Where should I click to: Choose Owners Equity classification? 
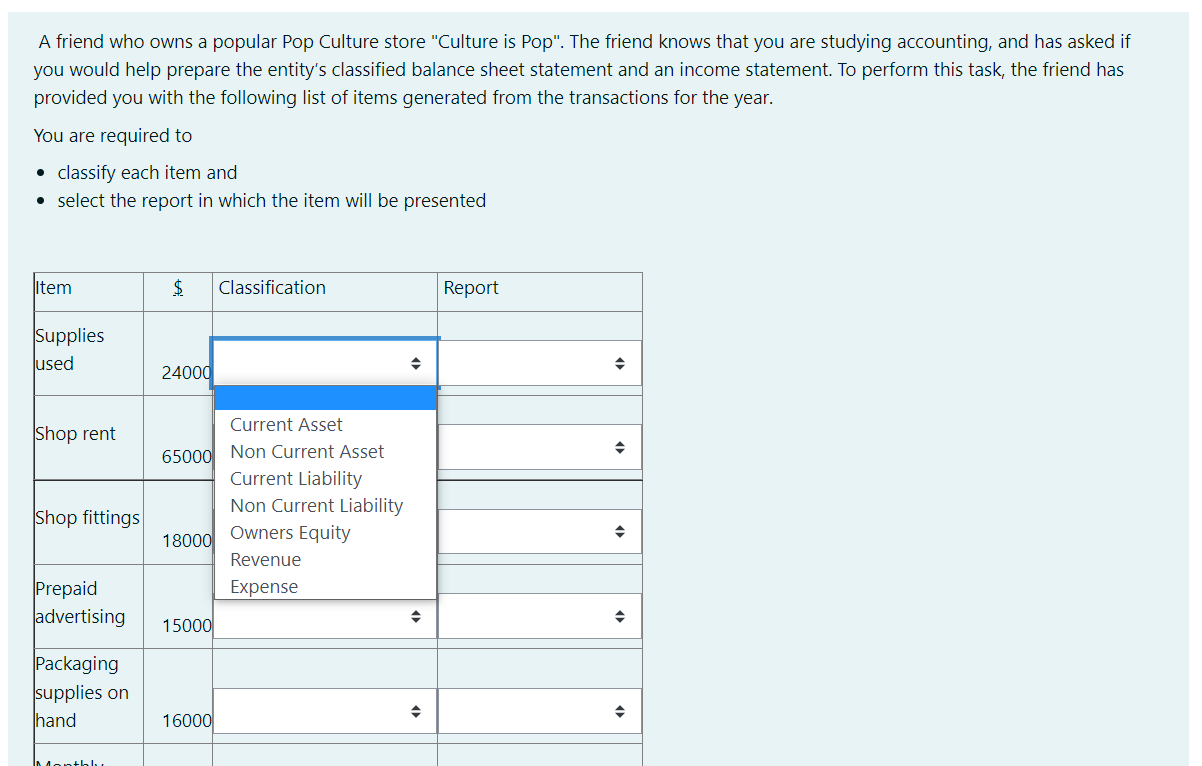pos(290,533)
